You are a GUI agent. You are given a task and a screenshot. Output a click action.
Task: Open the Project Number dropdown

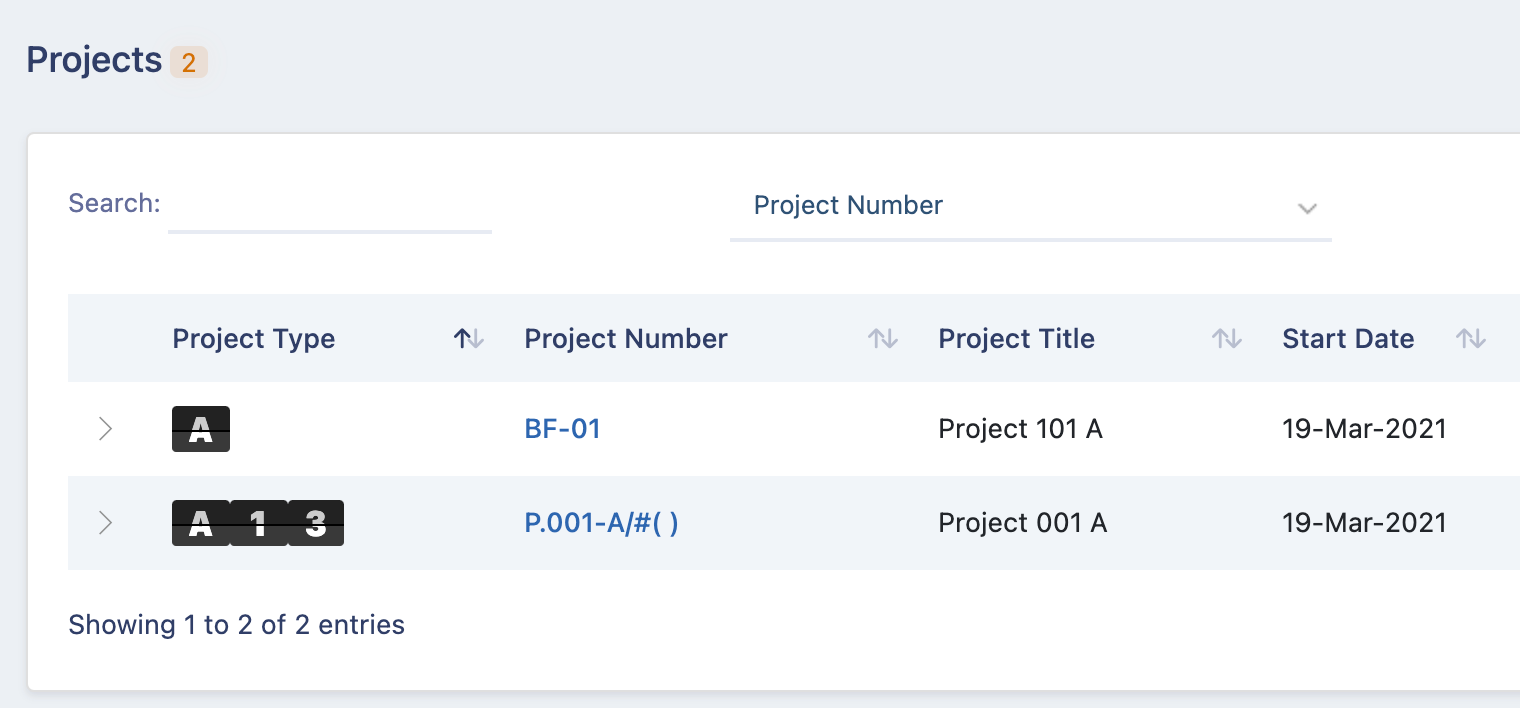pyautogui.click(x=1030, y=206)
